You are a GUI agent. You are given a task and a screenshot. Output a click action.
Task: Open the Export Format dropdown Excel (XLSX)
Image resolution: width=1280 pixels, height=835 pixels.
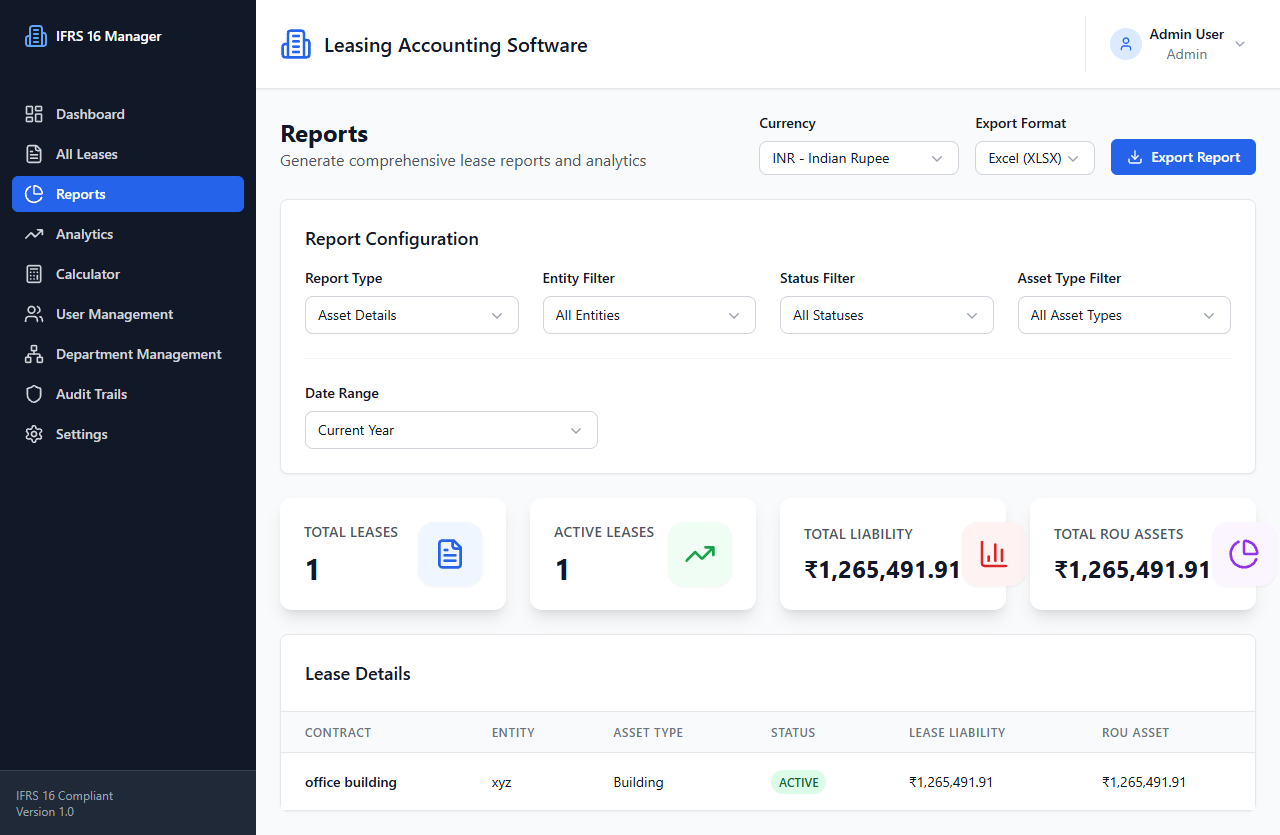[x=1035, y=158]
